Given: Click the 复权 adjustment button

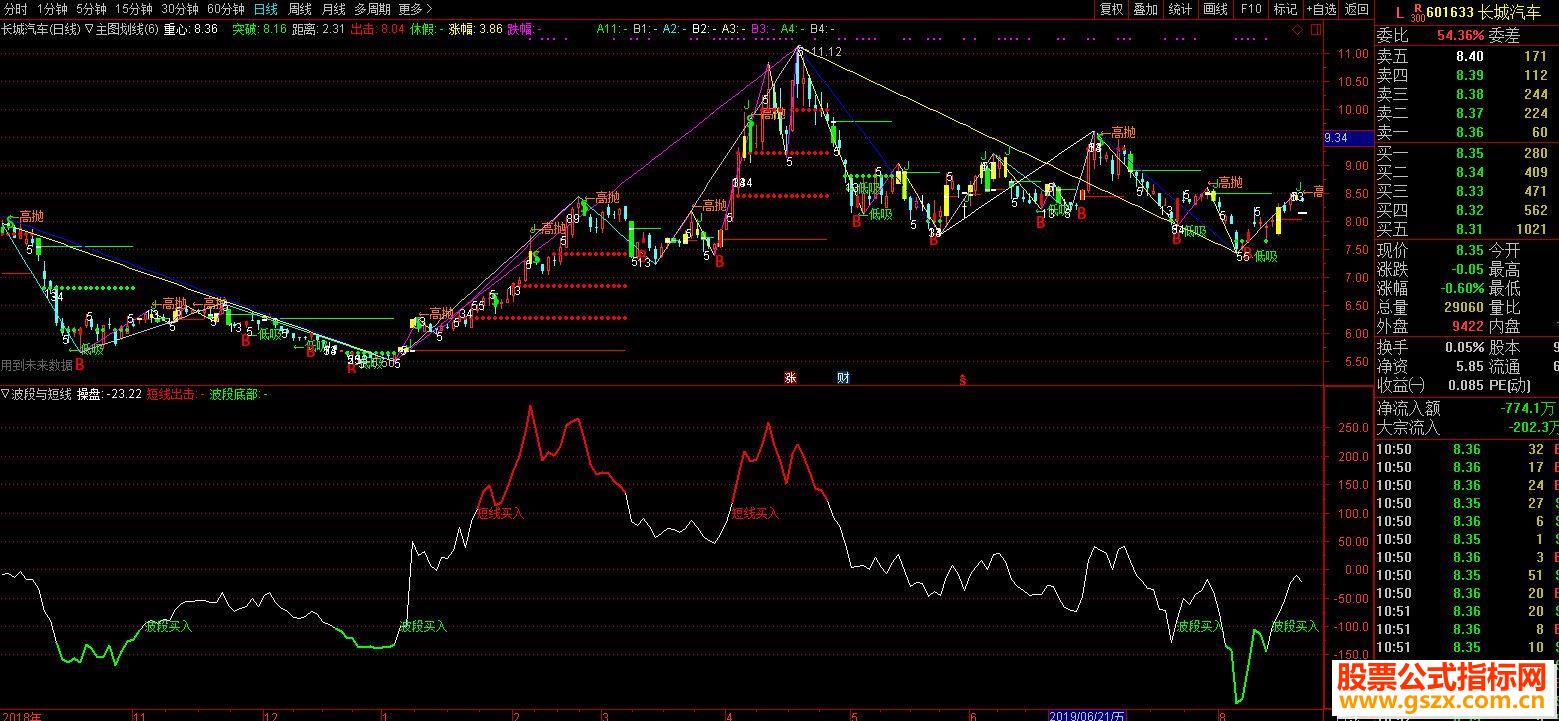Looking at the screenshot, I should [1111, 9].
